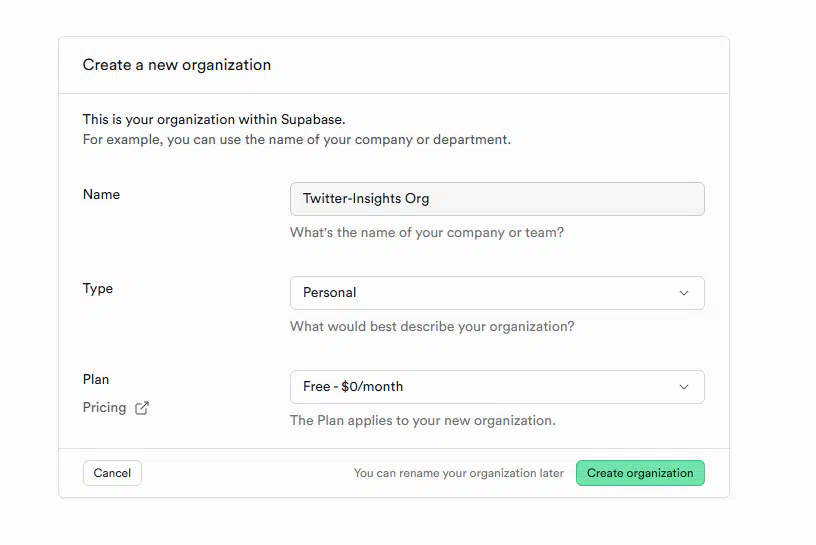Click the 'The Plan applies to your new organization' text
Viewport: 816px width, 545px height.
[423, 421]
